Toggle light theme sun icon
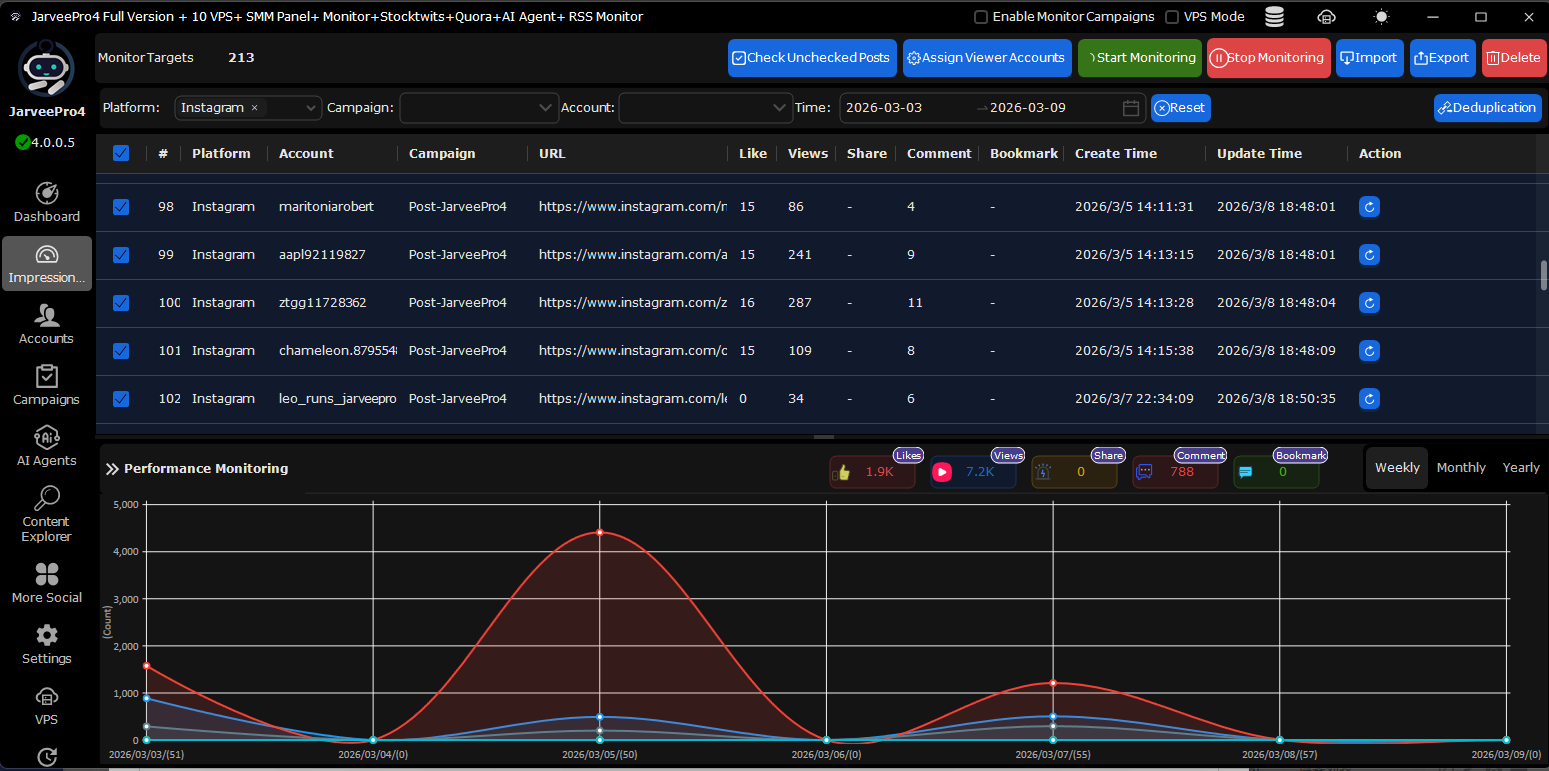1549x771 pixels. pyautogui.click(x=1382, y=17)
